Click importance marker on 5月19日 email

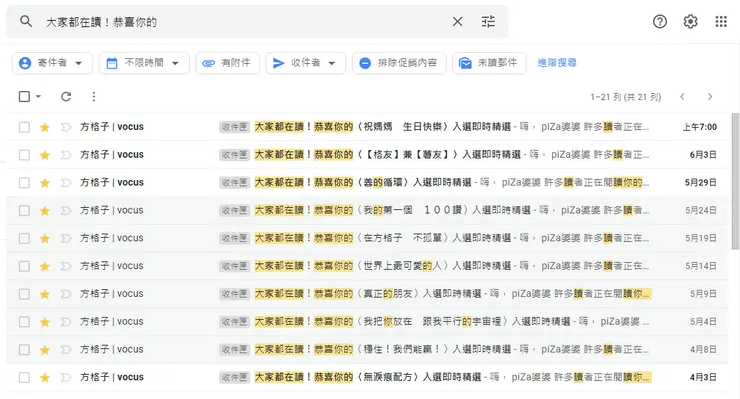pyautogui.click(x=66, y=238)
